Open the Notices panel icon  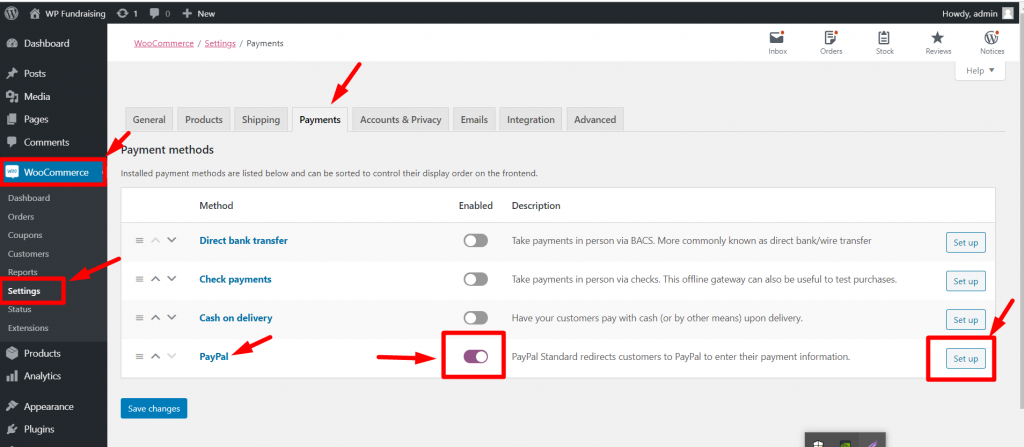[x=992, y=43]
